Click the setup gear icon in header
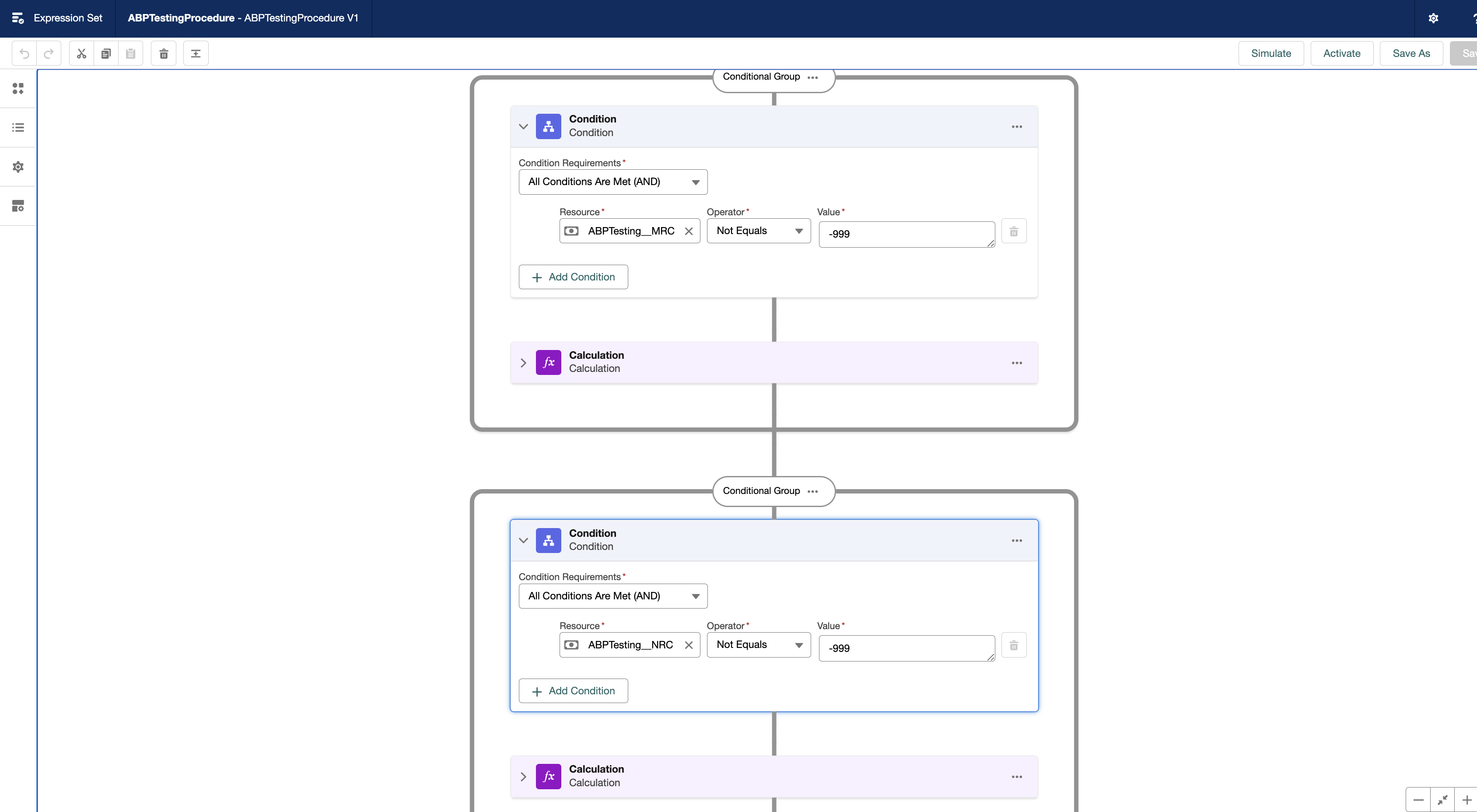Viewport: 1477px width, 812px height. tap(1433, 18)
